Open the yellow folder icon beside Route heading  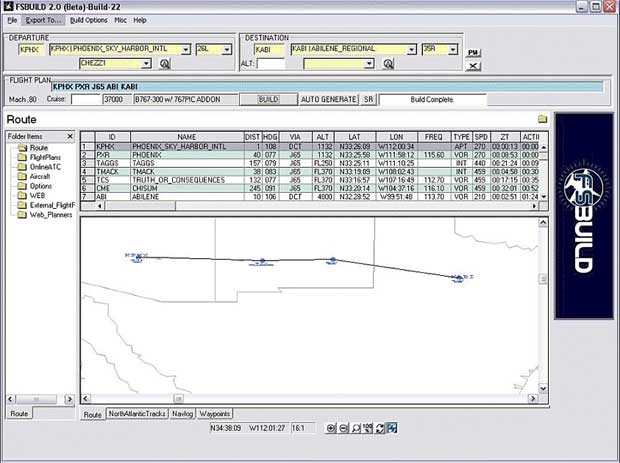coord(542,119)
